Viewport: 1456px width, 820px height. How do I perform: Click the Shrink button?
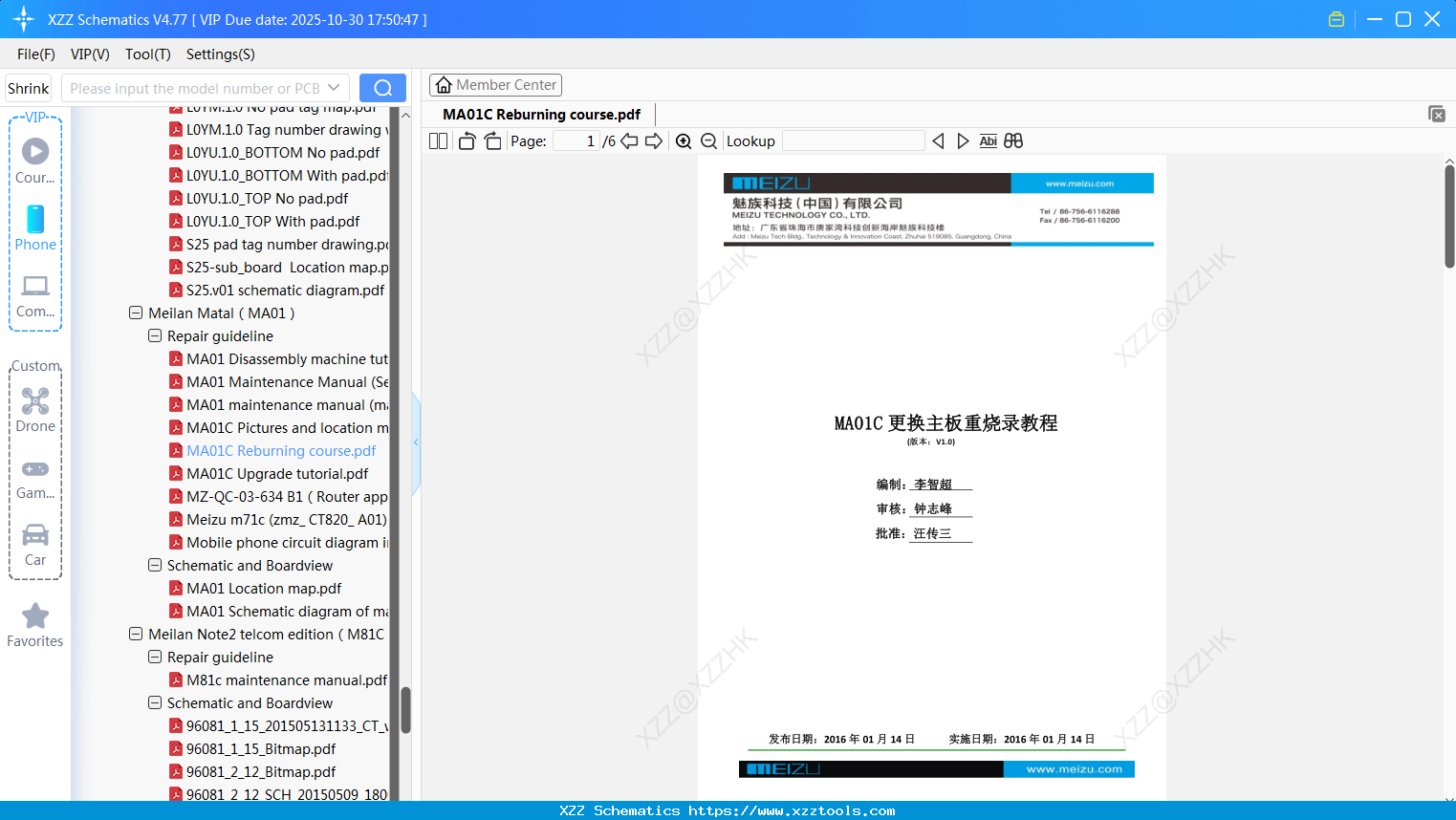coord(28,87)
